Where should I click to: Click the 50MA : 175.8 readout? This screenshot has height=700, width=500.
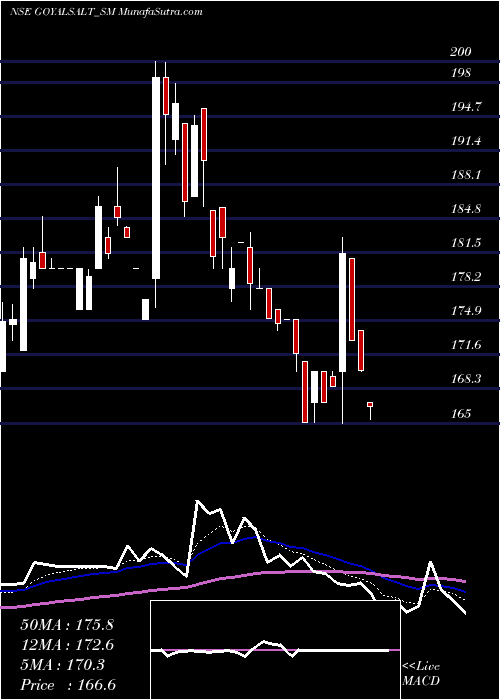67,625
